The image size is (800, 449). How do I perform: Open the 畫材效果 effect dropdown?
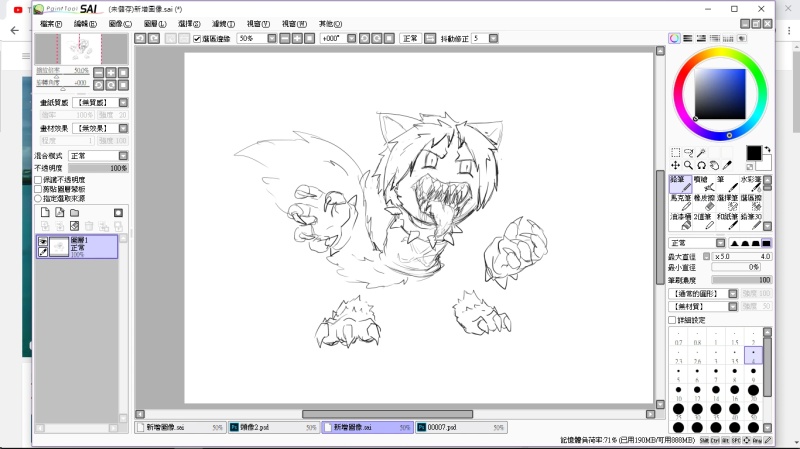coord(123,128)
